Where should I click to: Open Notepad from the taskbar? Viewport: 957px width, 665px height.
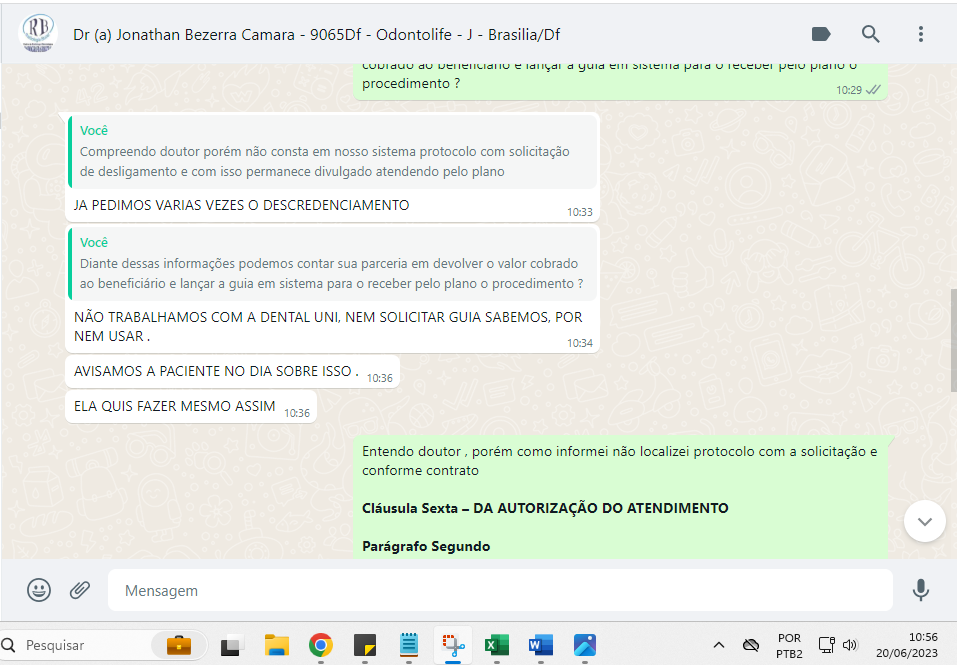[408, 645]
